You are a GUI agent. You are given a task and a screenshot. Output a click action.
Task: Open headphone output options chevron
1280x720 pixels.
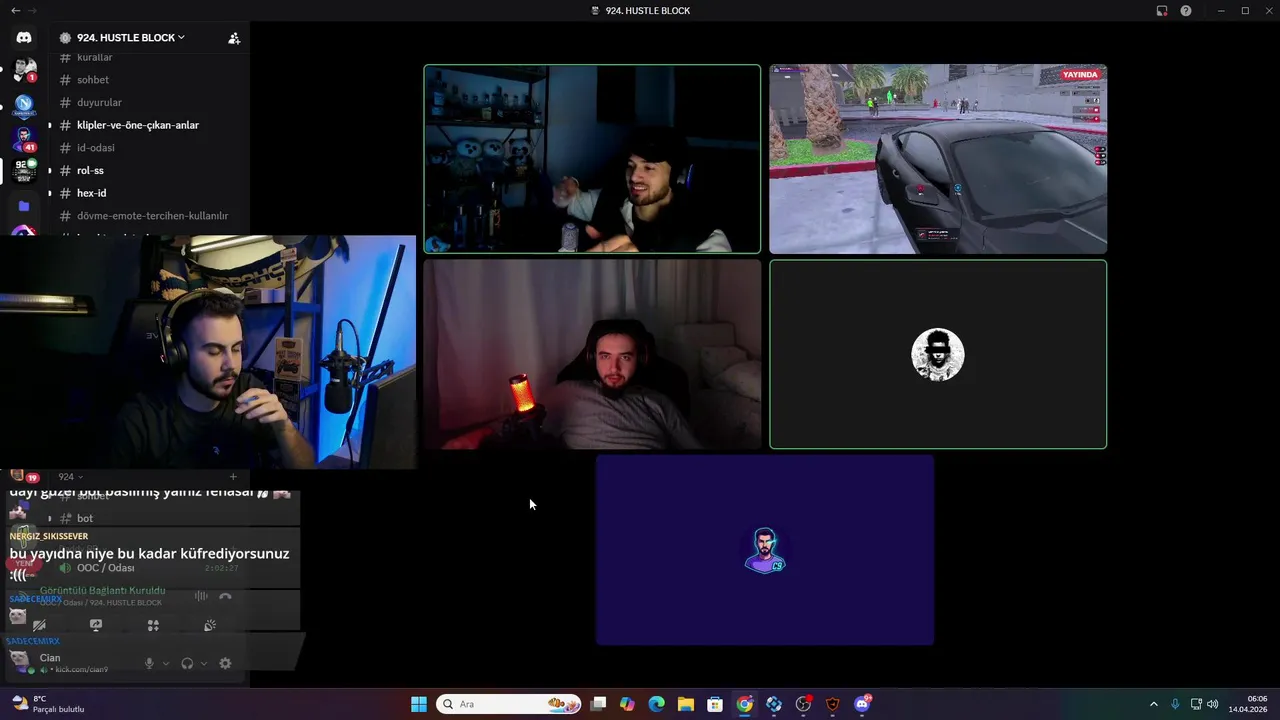pos(204,663)
